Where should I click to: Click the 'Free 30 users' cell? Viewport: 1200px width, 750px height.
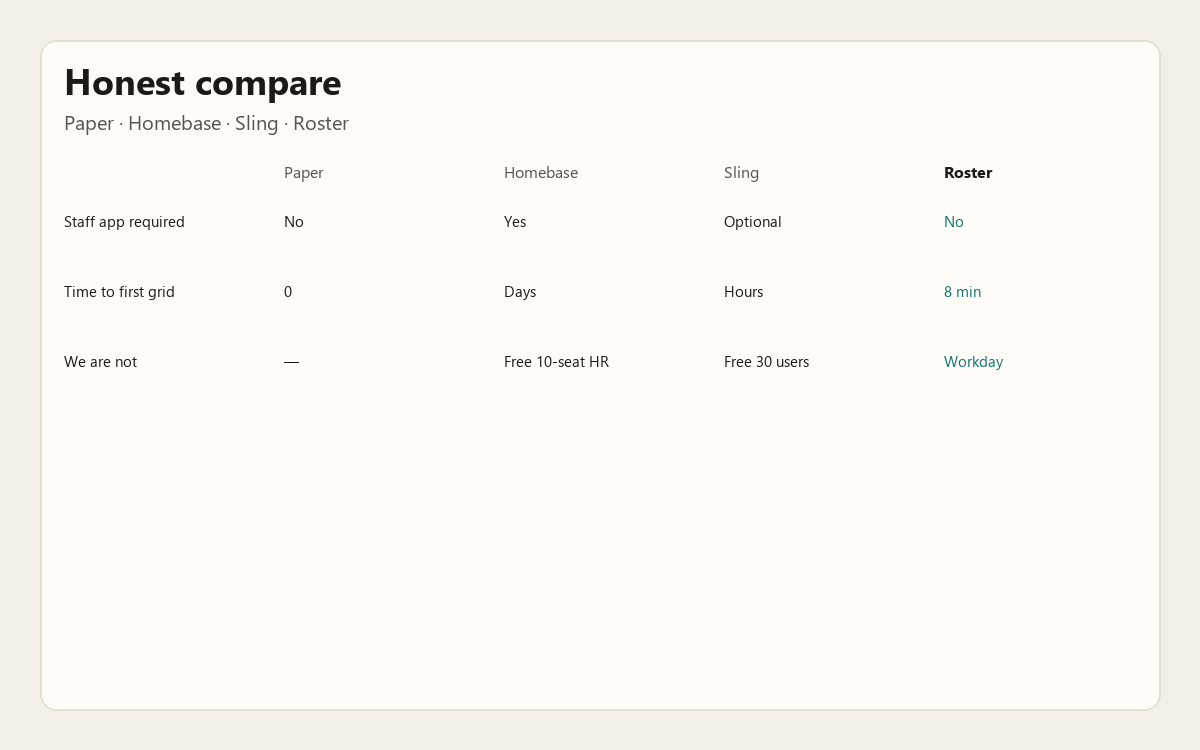pyautogui.click(x=766, y=362)
